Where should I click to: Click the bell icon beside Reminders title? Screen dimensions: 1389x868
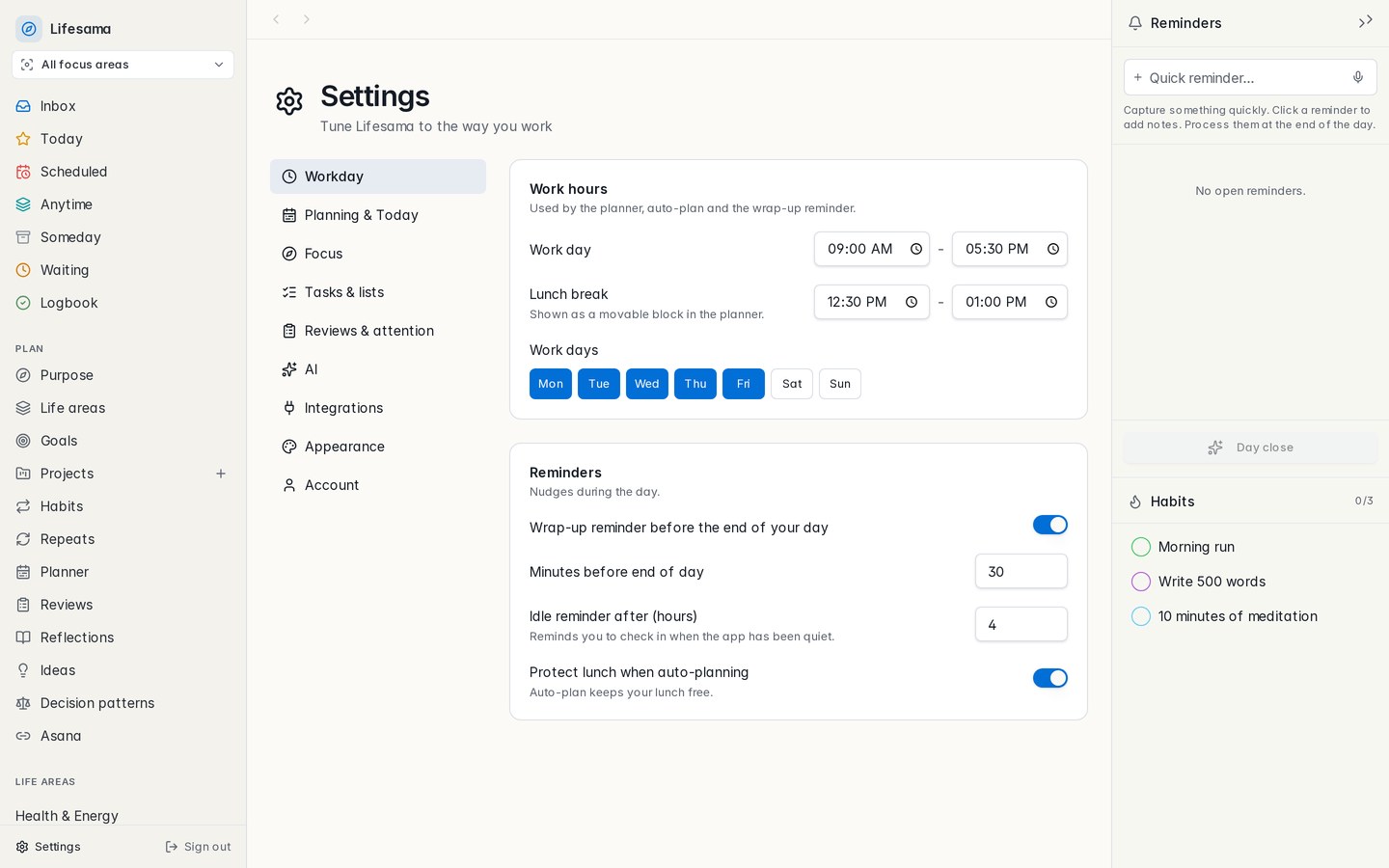click(1135, 23)
